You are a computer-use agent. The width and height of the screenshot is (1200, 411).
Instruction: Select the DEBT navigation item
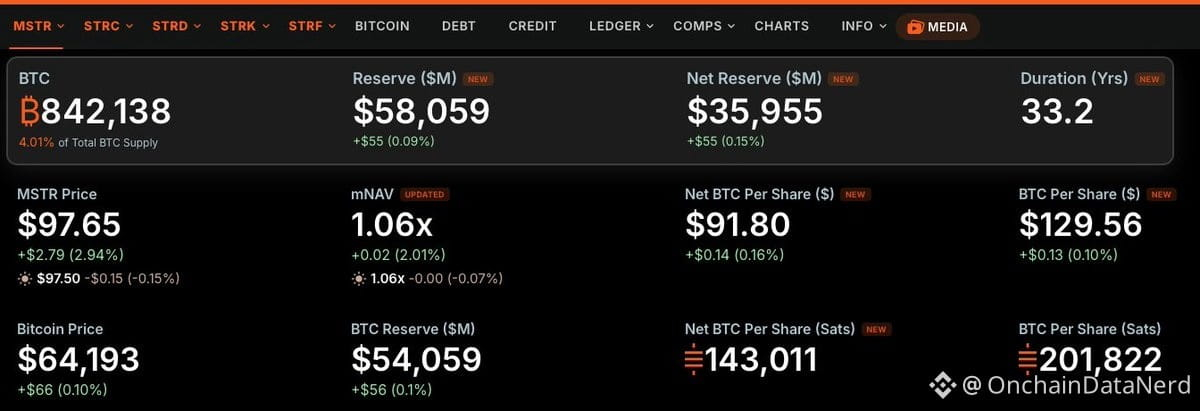pyautogui.click(x=459, y=26)
